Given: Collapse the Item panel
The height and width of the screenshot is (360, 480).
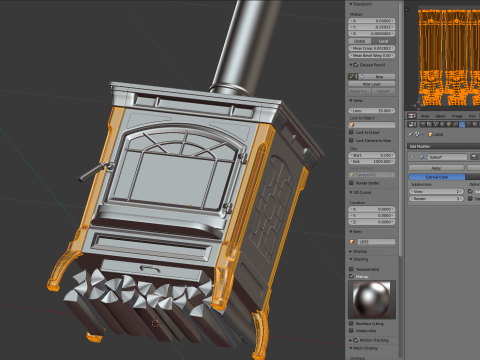Looking at the screenshot, I should (351, 231).
